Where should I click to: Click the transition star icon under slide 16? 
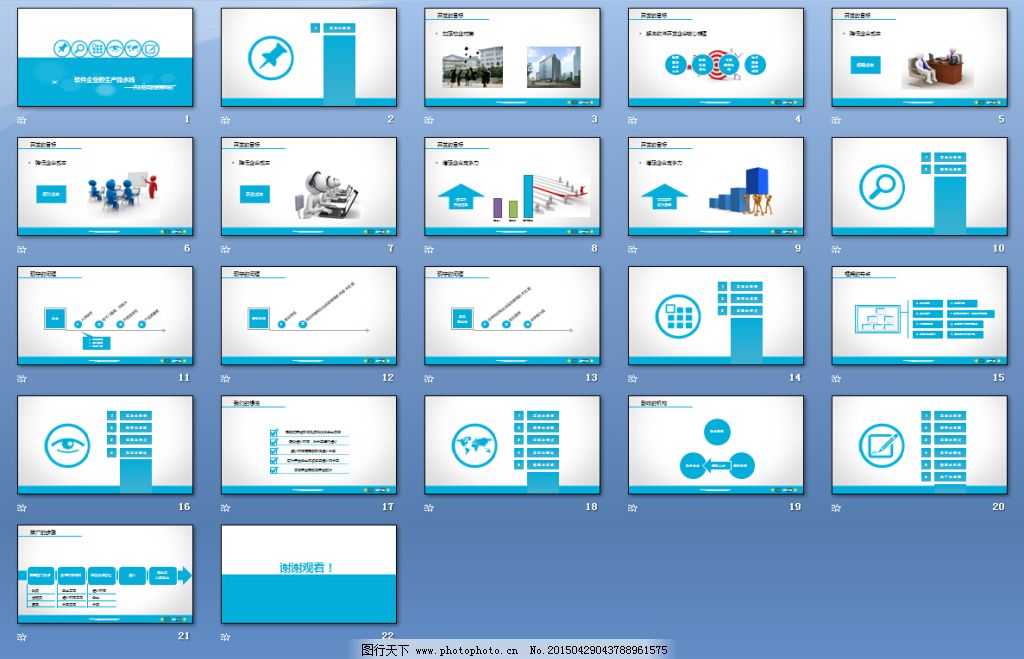(22, 507)
